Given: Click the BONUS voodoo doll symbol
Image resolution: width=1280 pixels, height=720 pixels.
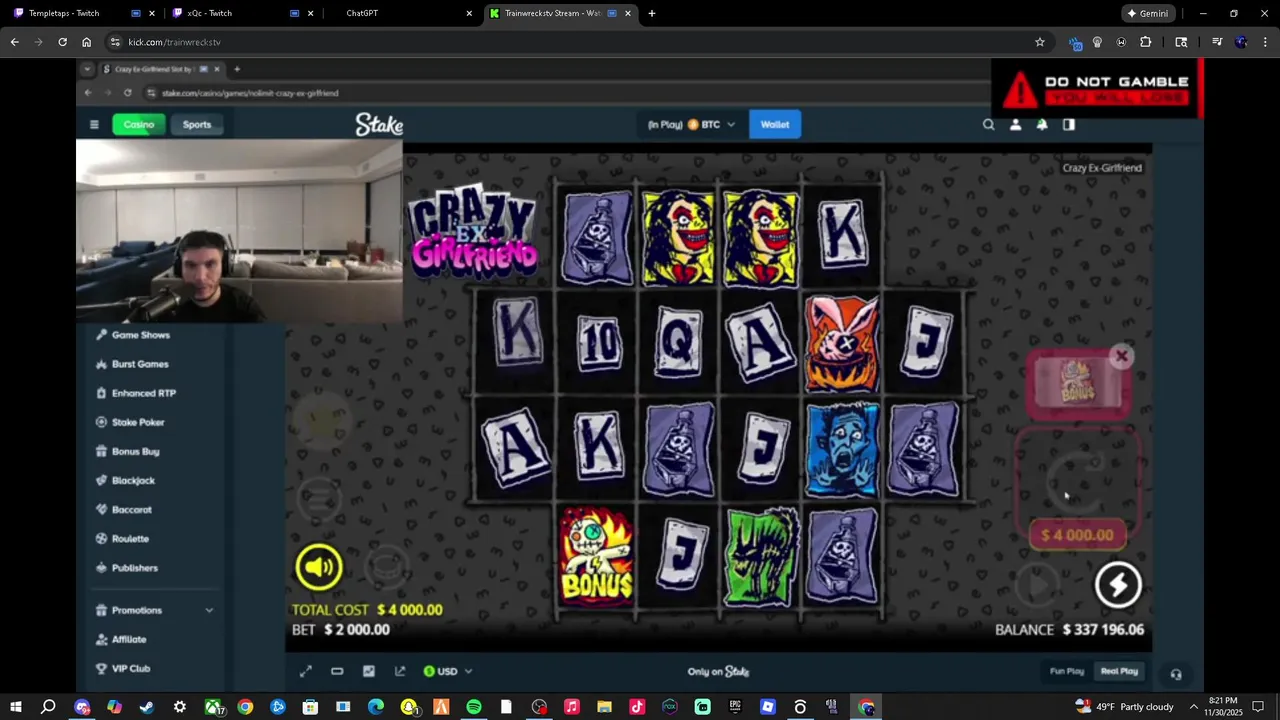Looking at the screenshot, I should click(597, 555).
